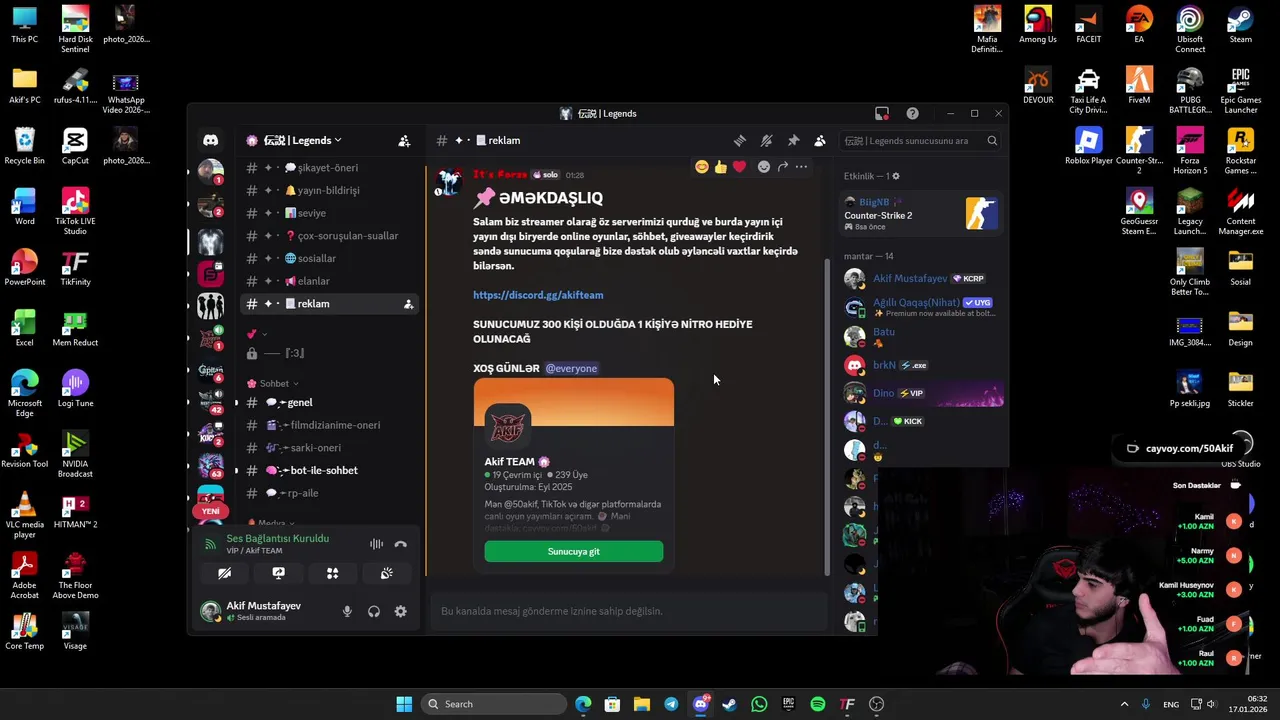Image resolution: width=1280 pixels, height=720 pixels.
Task: Open the Threads icon in channel header
Action: (739, 141)
